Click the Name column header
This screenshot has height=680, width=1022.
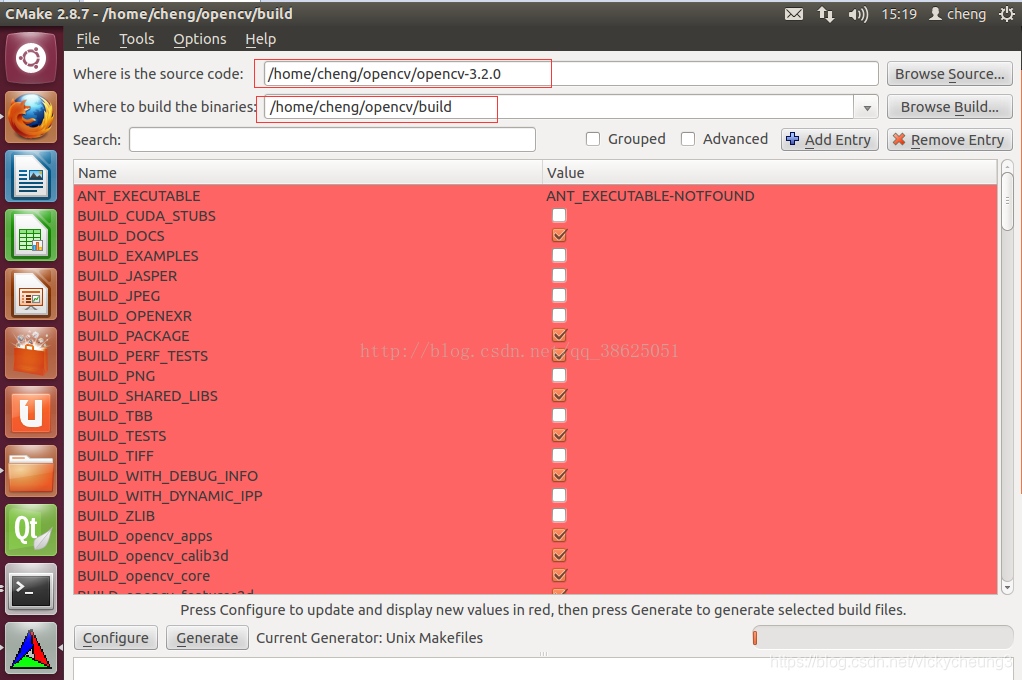point(308,173)
